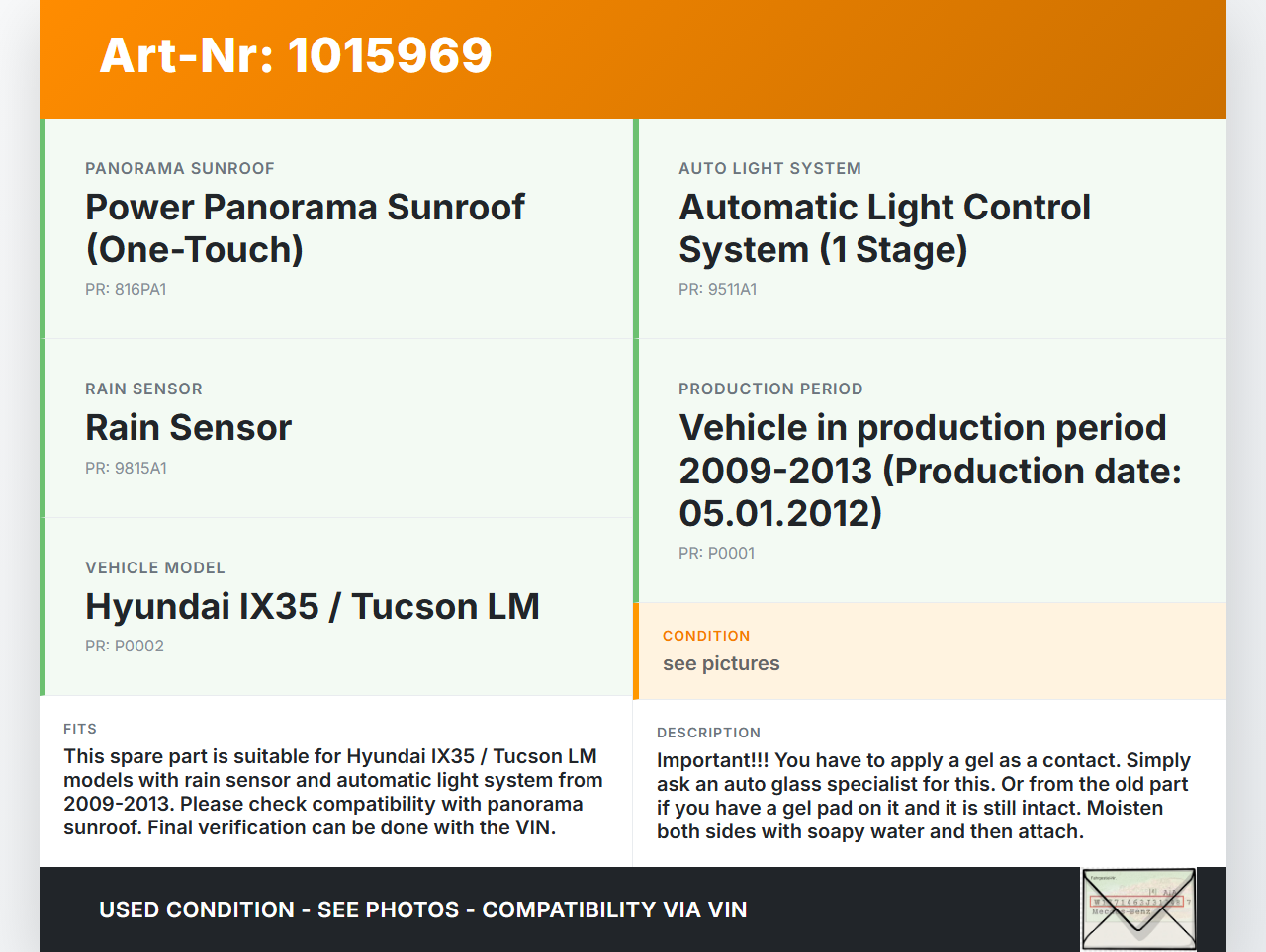The image size is (1266, 952).
Task: Click the envelope VIN icon
Action: [x=1139, y=909]
